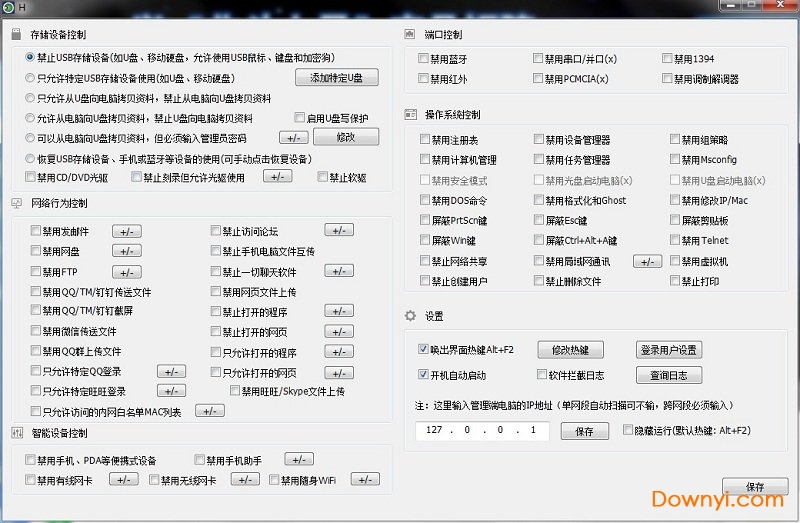The height and width of the screenshot is (523, 800).
Task: Check 软件拦截日志 checkbox
Action: click(542, 375)
